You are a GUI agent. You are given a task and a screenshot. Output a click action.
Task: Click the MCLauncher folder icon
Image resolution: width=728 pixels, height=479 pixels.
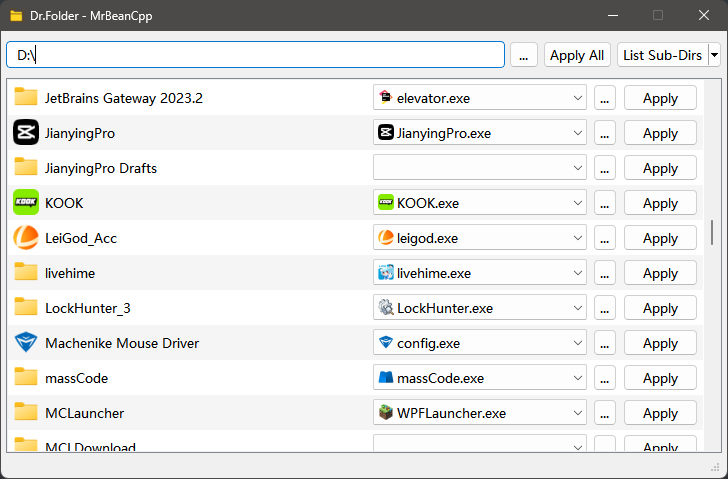pos(26,412)
